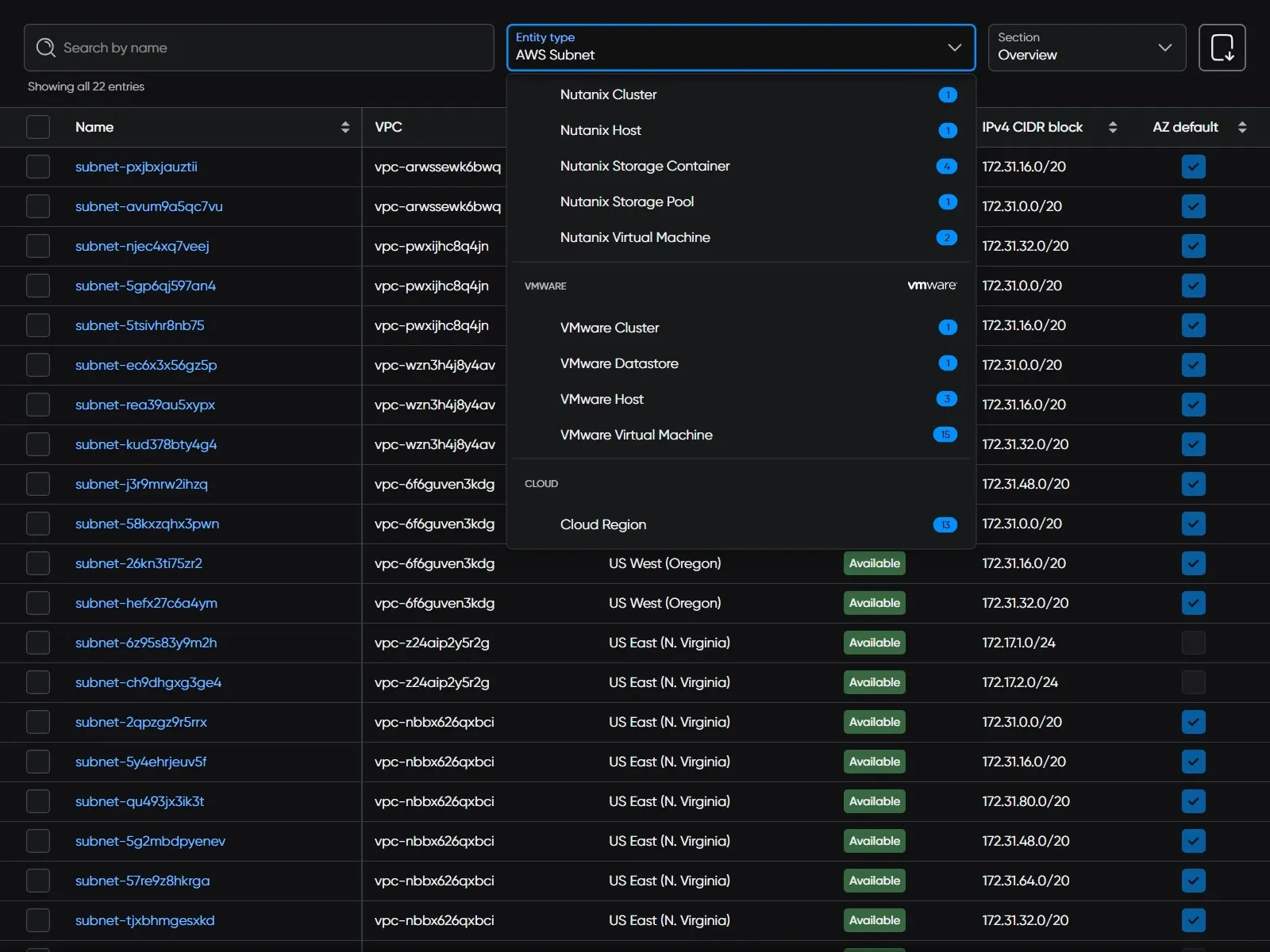Click the search magnifier icon
The height and width of the screenshot is (952, 1270).
pos(46,48)
